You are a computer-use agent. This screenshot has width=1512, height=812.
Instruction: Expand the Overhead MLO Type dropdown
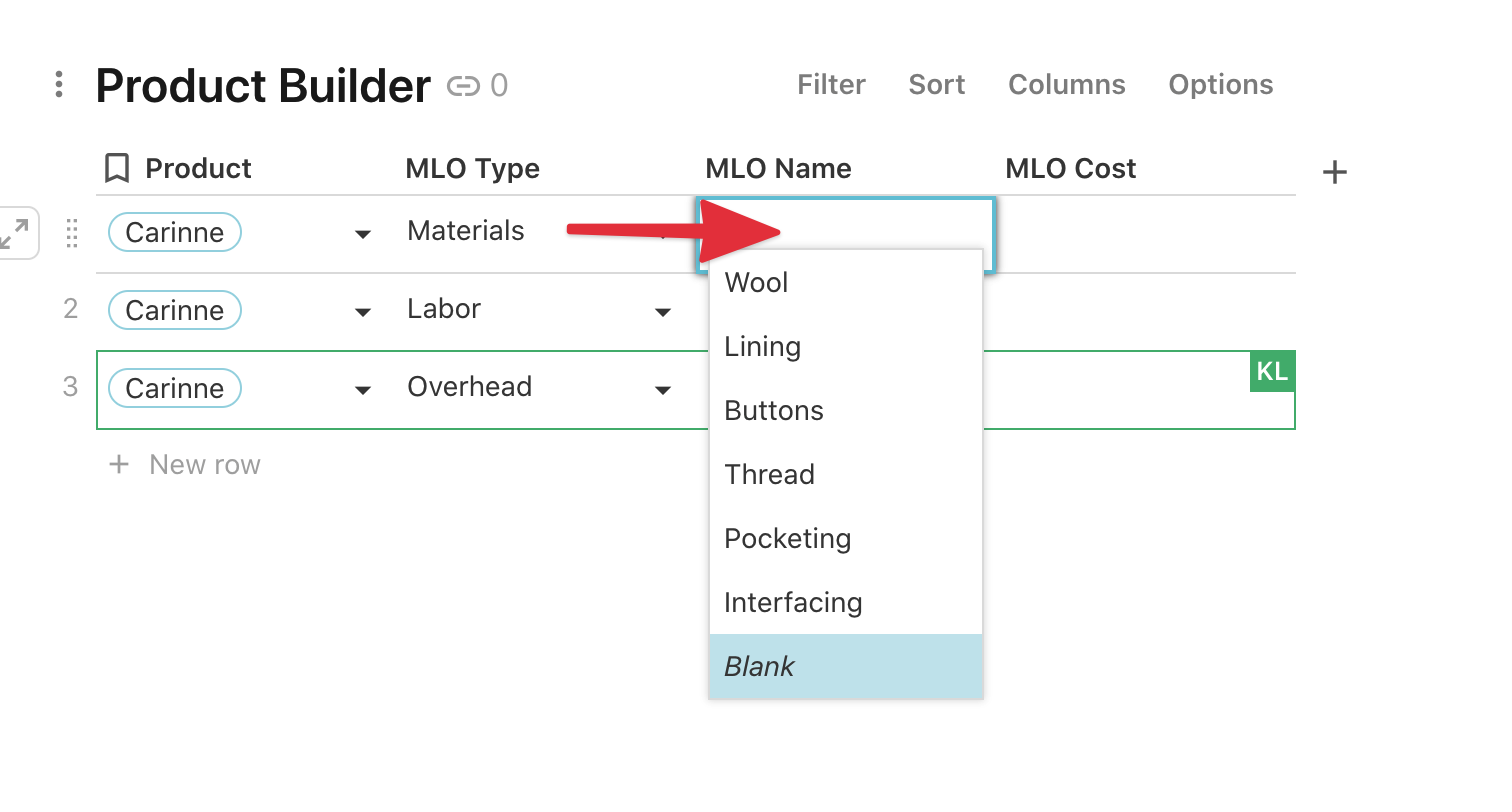tap(662, 390)
